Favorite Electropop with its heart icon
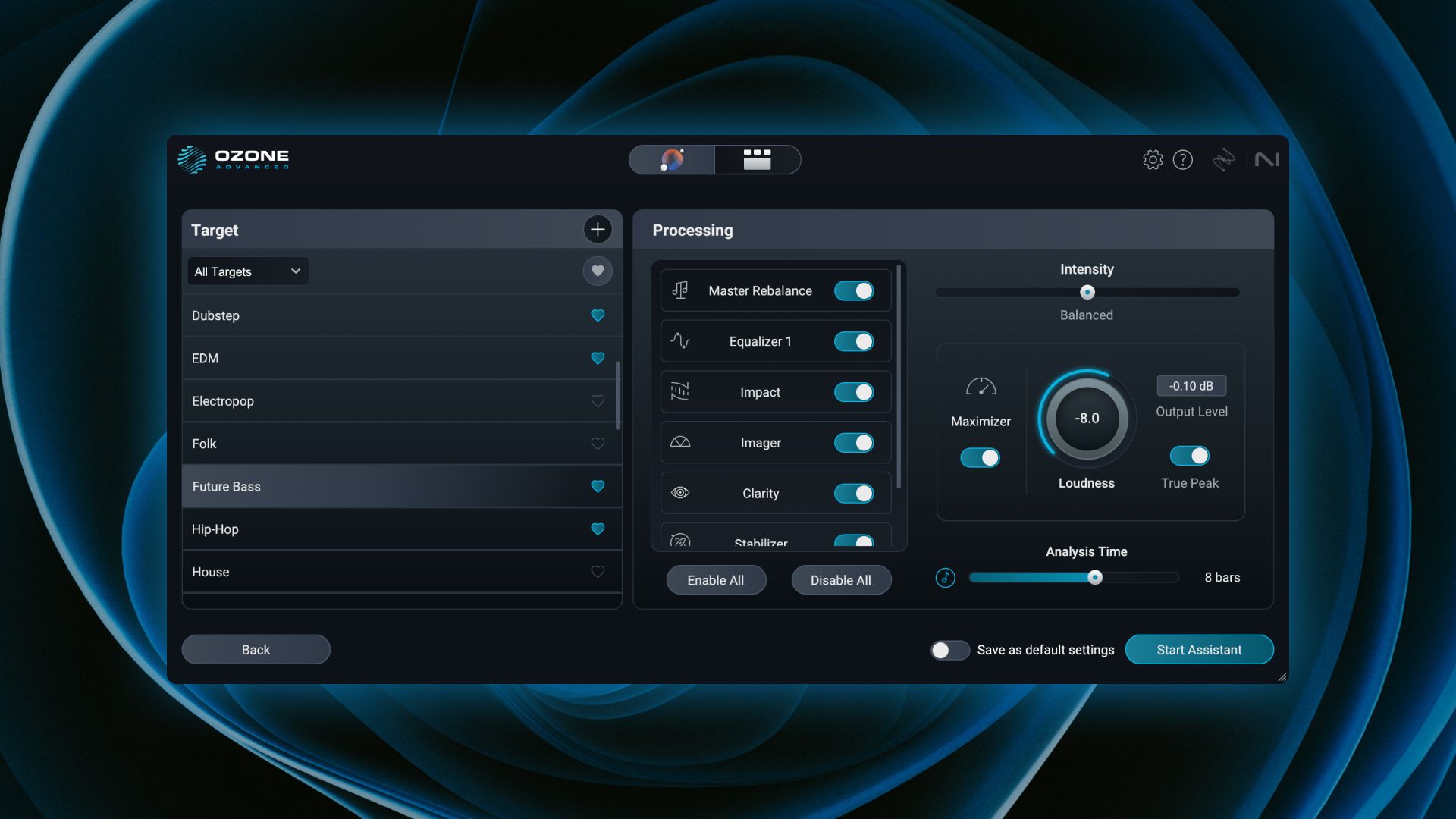Viewport: 1456px width, 819px height. click(x=598, y=401)
